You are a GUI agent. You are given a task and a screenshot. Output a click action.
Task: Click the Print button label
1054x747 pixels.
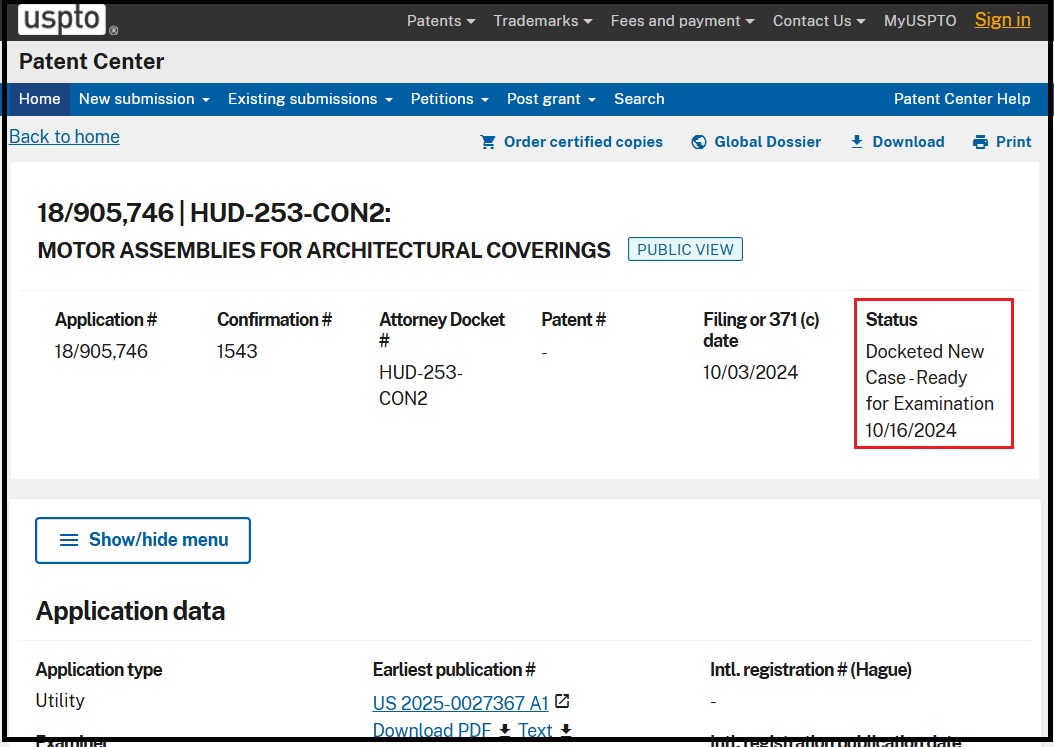coord(1014,142)
